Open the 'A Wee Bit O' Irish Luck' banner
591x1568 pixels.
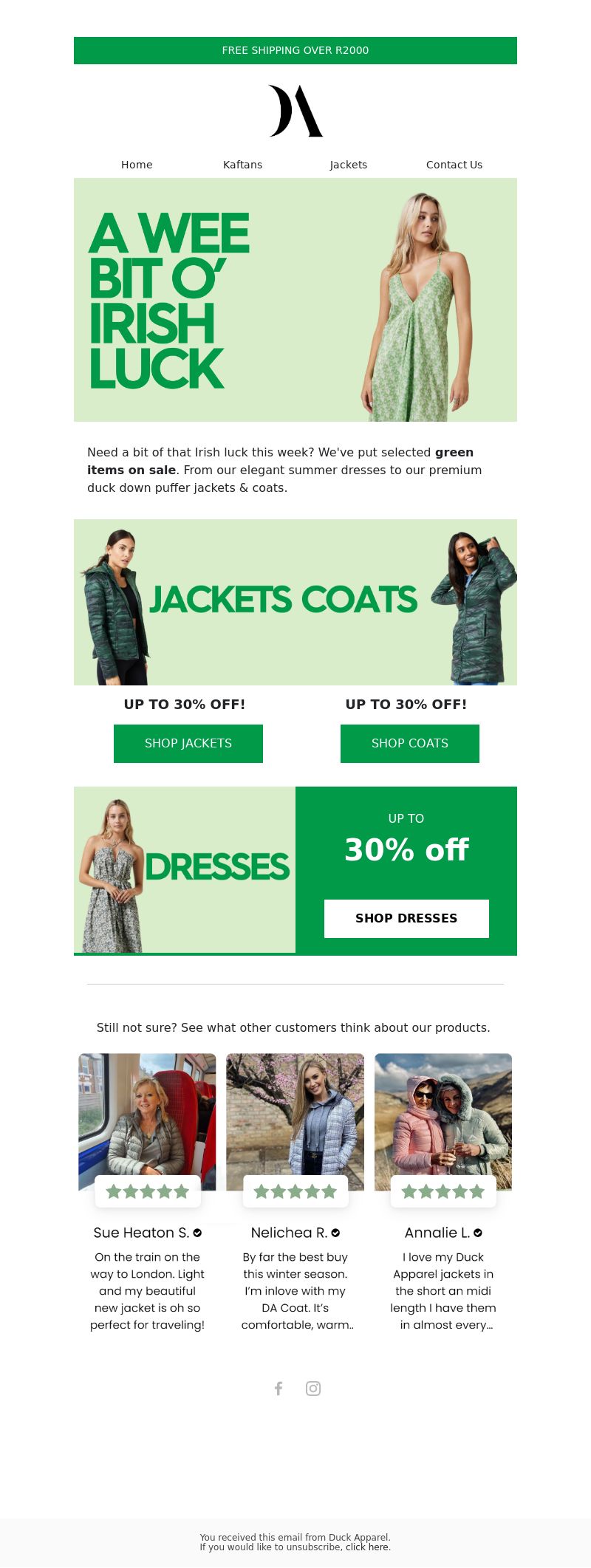point(295,300)
